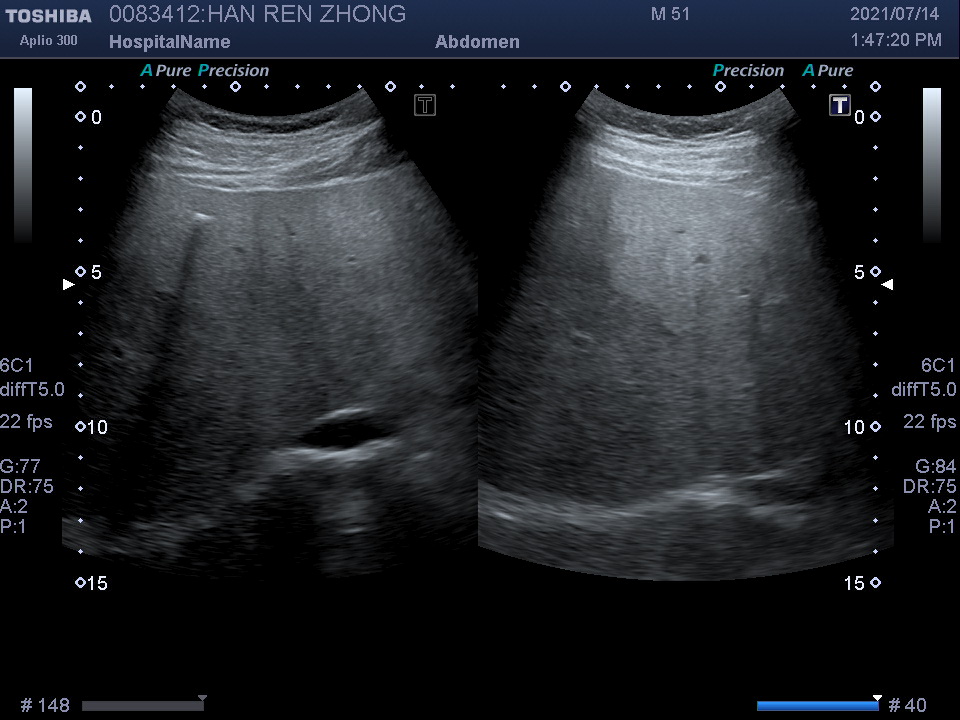Select the Abdomen preset label
The width and height of the screenshot is (960, 720).
click(477, 42)
